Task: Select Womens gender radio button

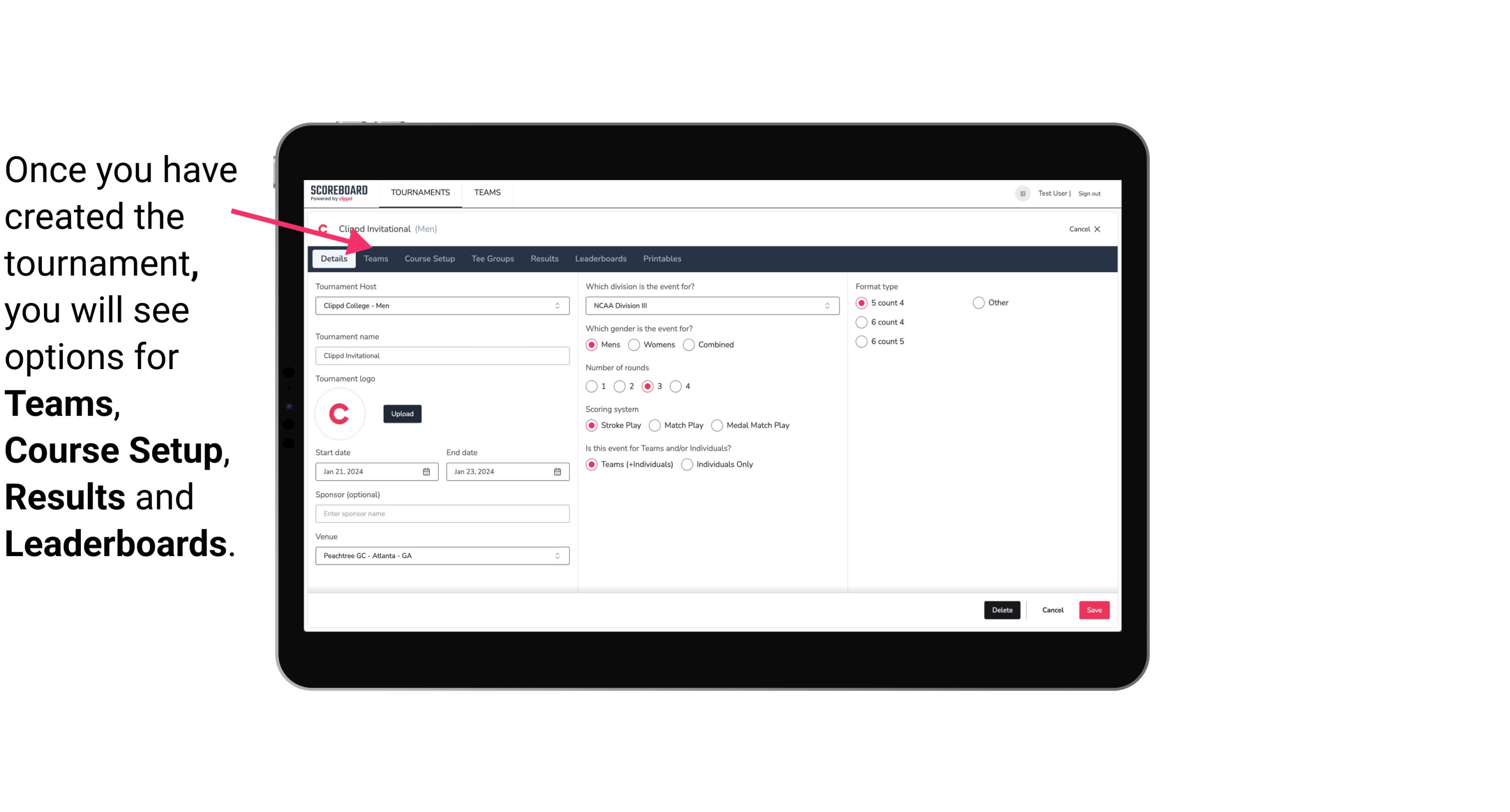Action: click(633, 344)
